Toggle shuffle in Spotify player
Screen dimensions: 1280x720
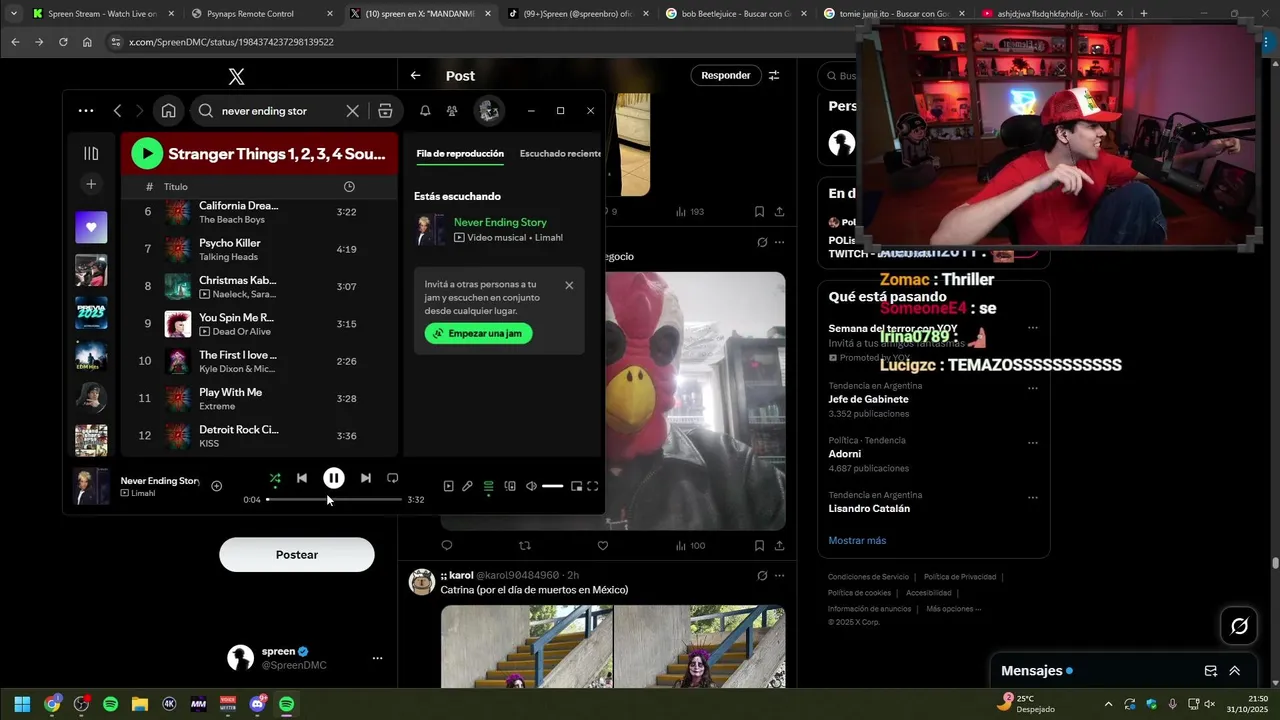275,479
